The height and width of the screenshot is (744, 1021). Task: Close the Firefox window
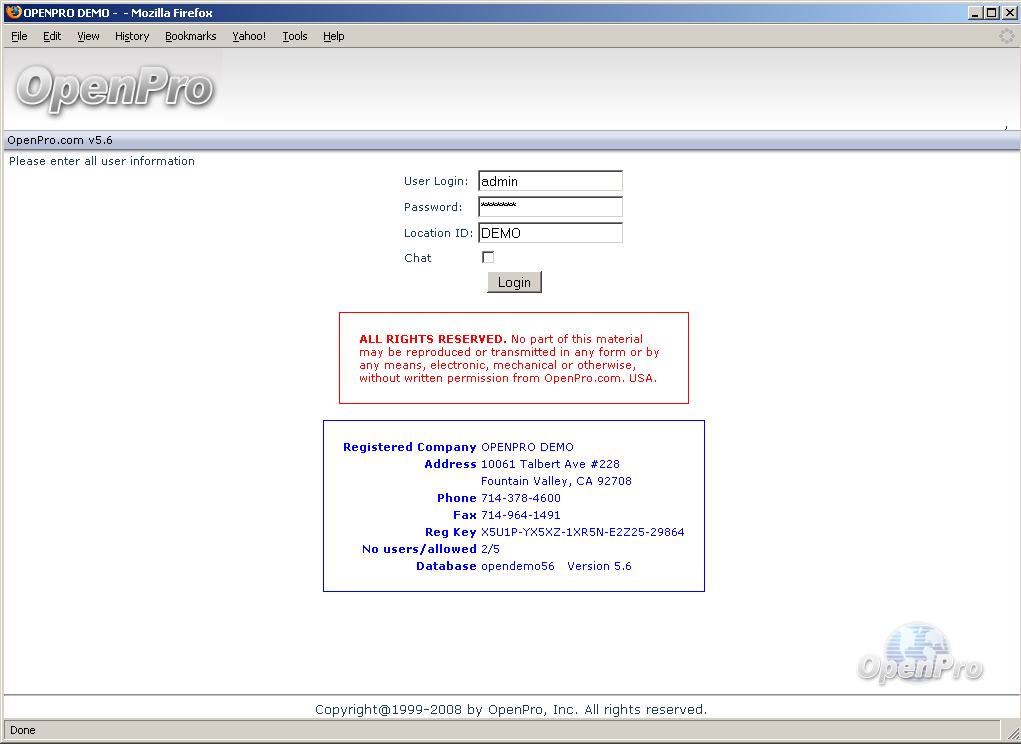(1008, 13)
